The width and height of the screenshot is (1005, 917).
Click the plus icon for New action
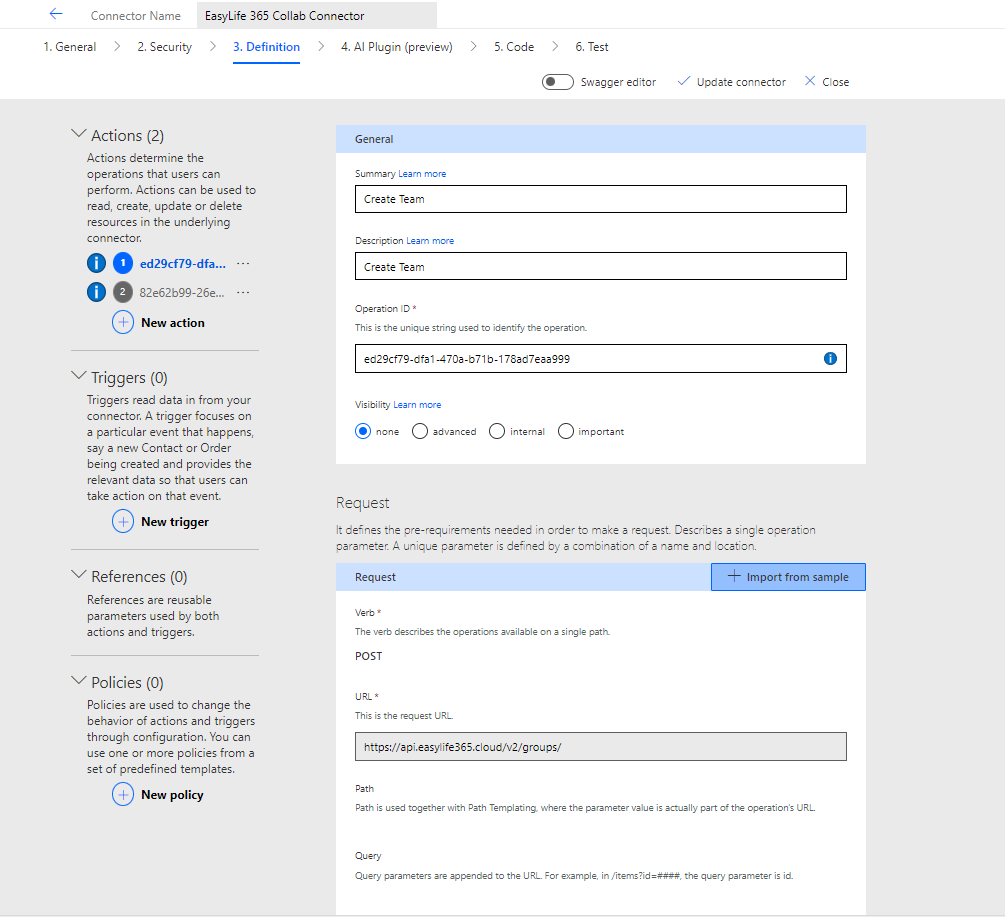tap(122, 322)
